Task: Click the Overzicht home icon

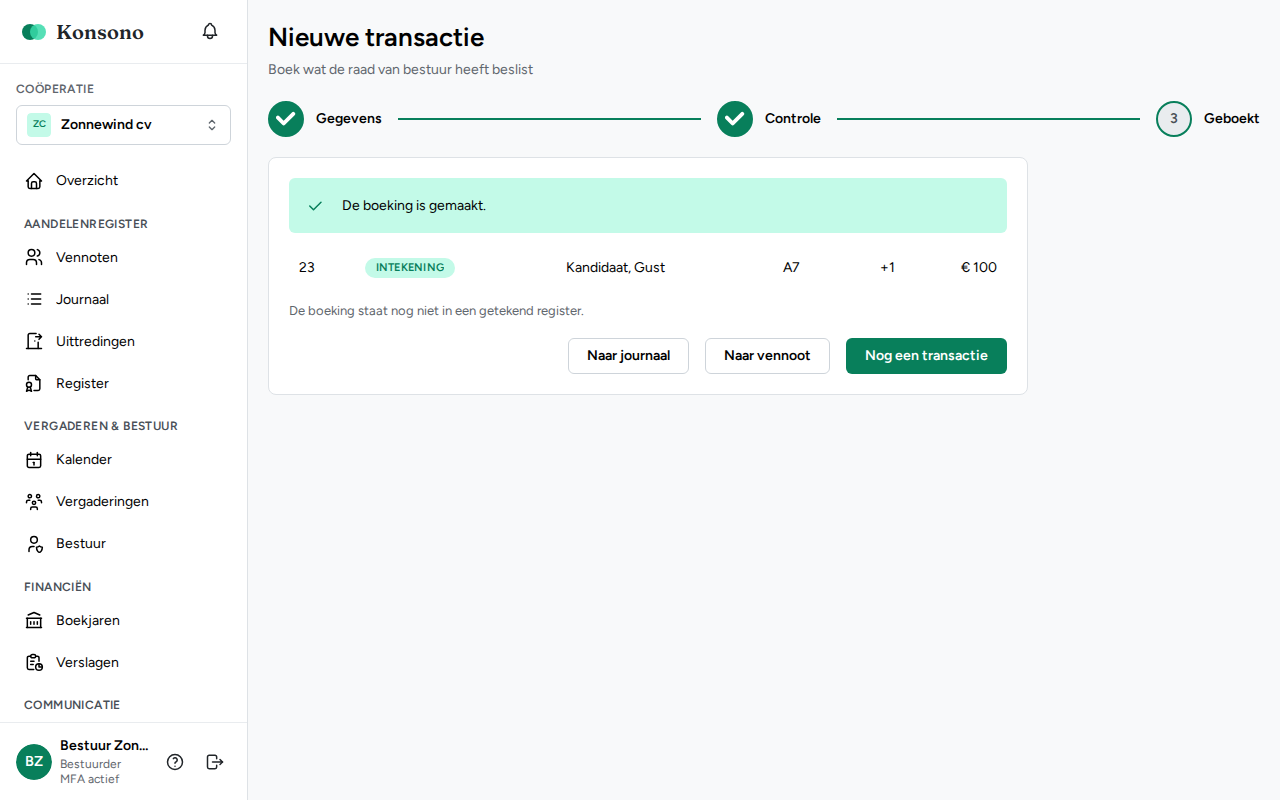Action: tap(34, 181)
